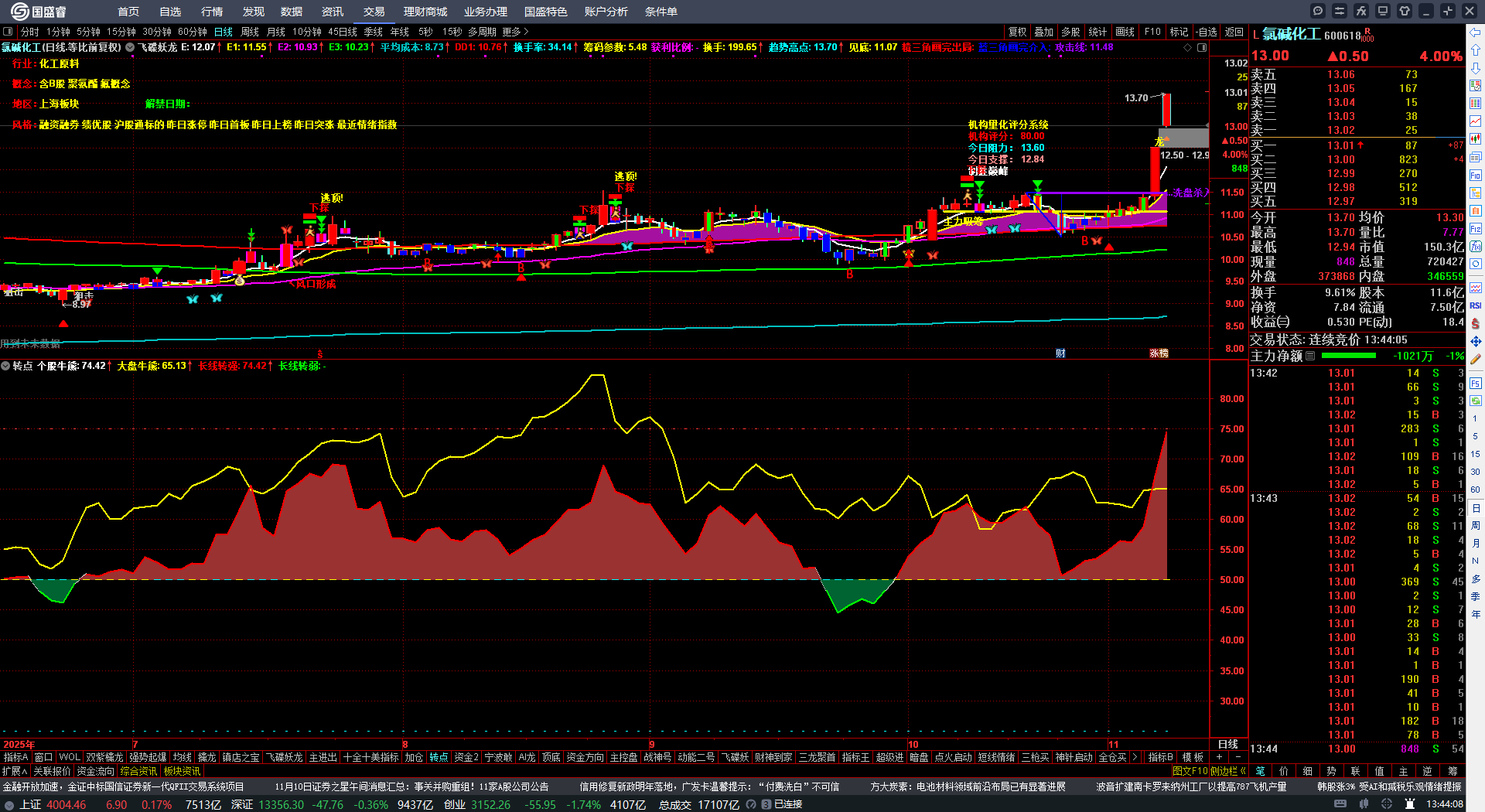Click the 统计 statistics button
Image resolution: width=1485 pixels, height=812 pixels.
coord(1098,32)
